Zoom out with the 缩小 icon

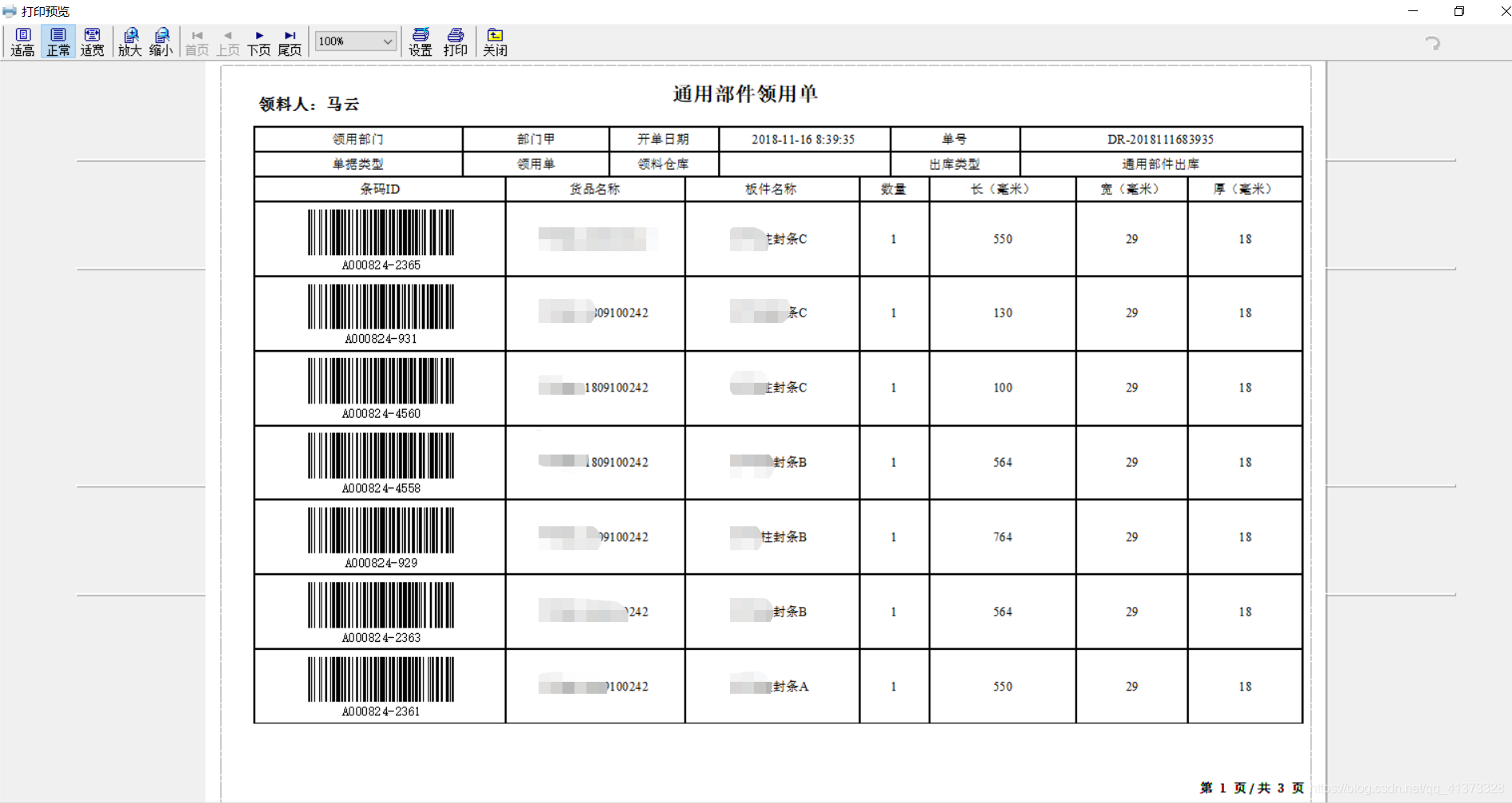161,41
